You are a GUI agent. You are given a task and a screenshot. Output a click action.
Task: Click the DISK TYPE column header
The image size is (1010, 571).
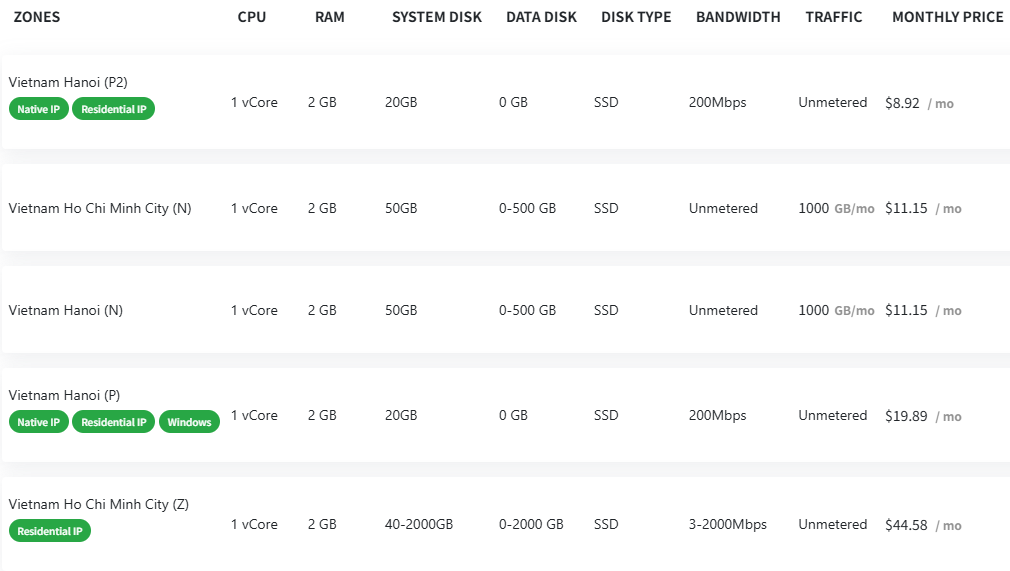coord(636,17)
